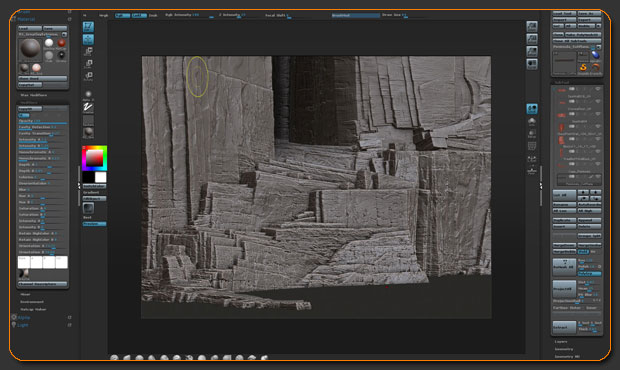Select the Rotate transform icon
Image resolution: width=620 pixels, height=370 pixels.
89,76
